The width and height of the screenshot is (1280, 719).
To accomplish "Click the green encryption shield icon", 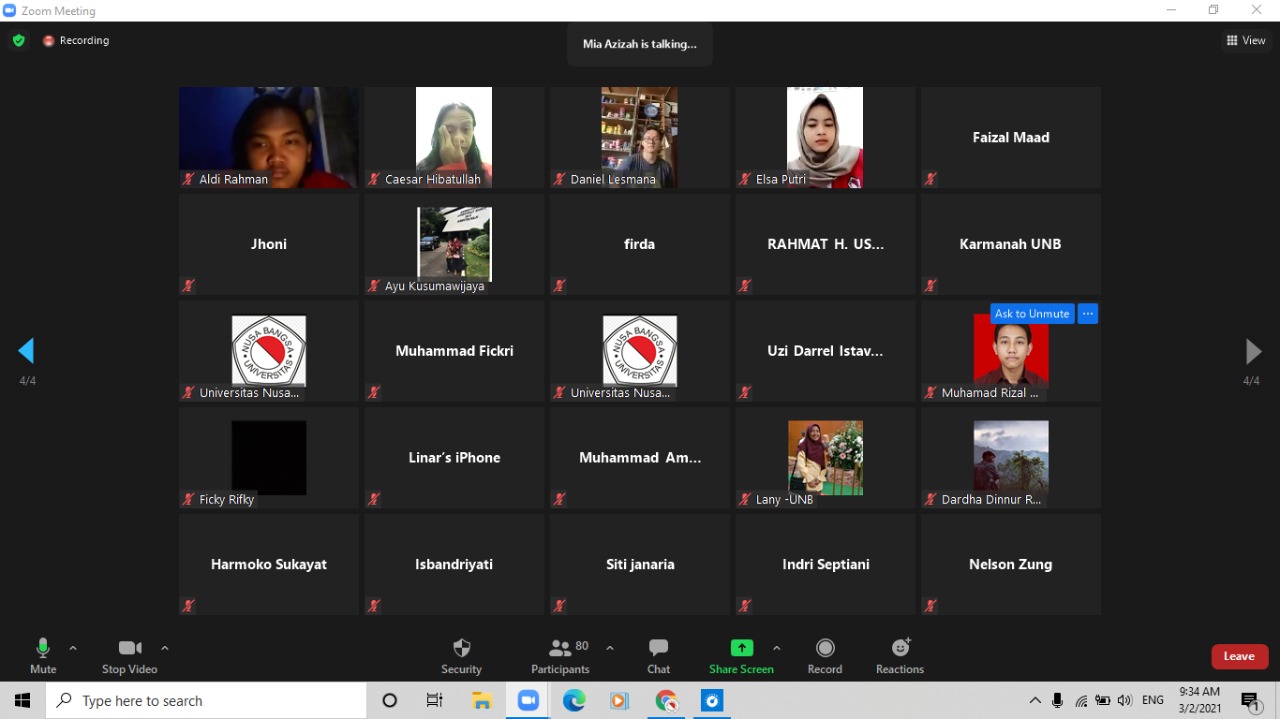I will (x=18, y=41).
